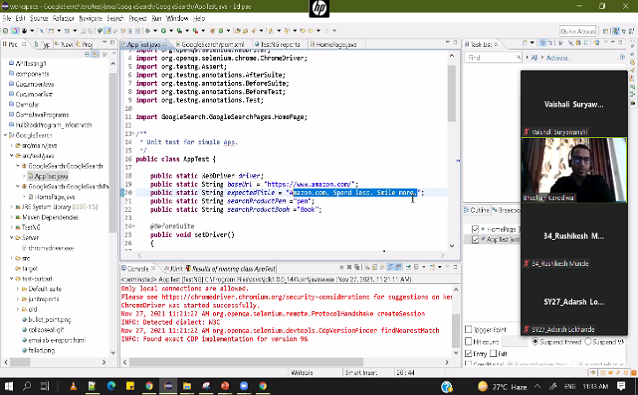Select the Suspend thread radio button
638x395 pixels.
click(x=535, y=342)
